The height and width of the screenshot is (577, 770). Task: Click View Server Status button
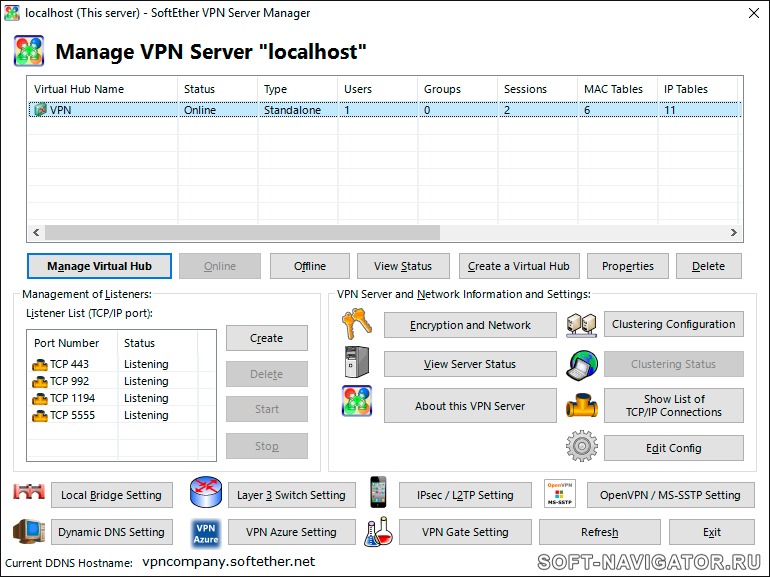click(x=470, y=364)
